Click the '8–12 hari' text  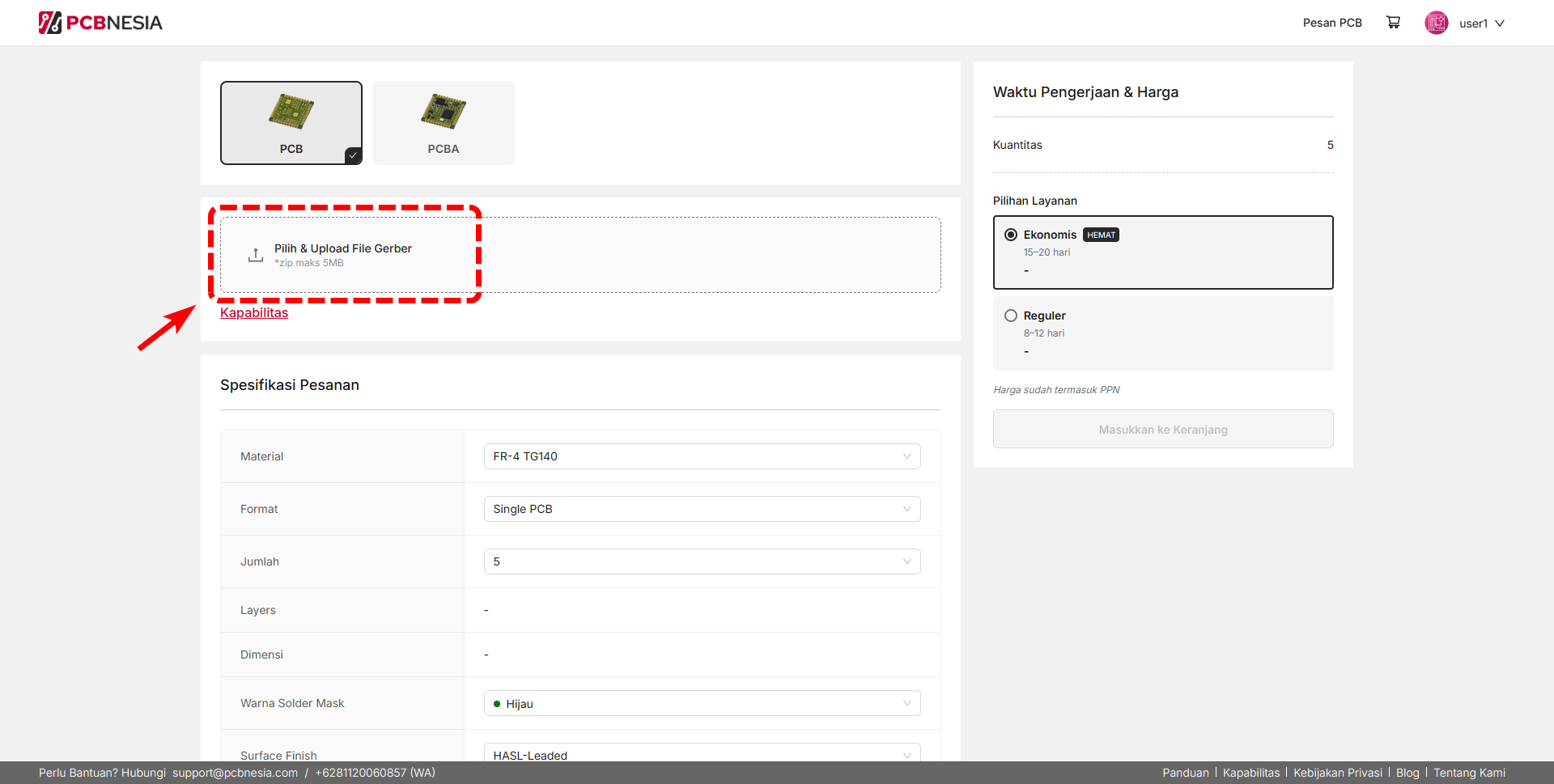[x=1044, y=333]
